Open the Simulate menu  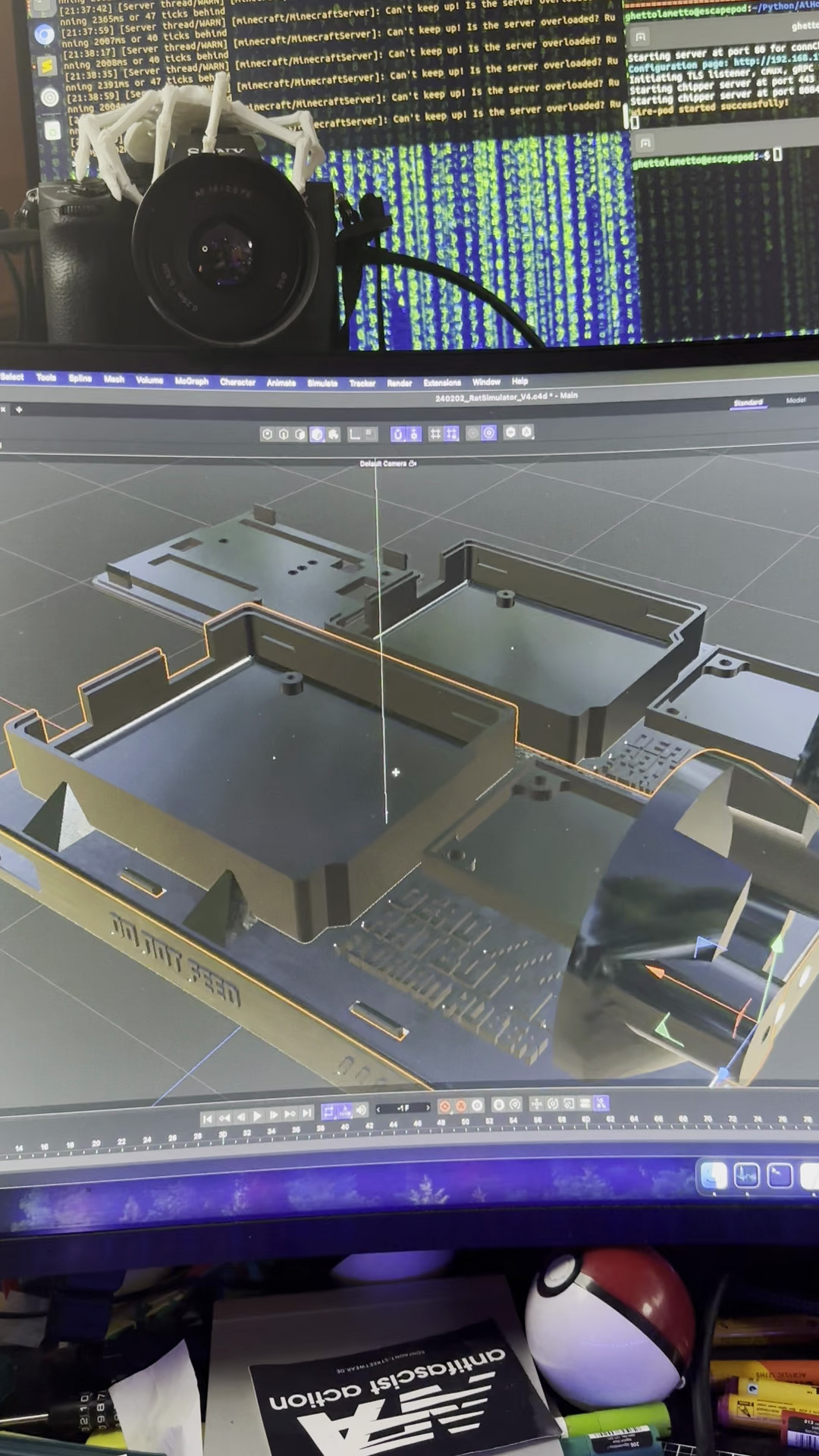click(322, 383)
